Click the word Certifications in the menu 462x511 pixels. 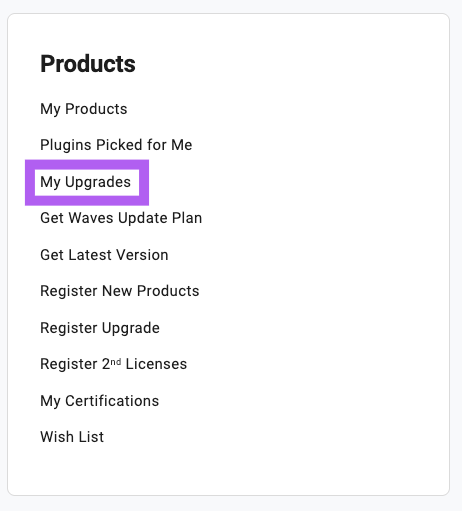click(112, 401)
